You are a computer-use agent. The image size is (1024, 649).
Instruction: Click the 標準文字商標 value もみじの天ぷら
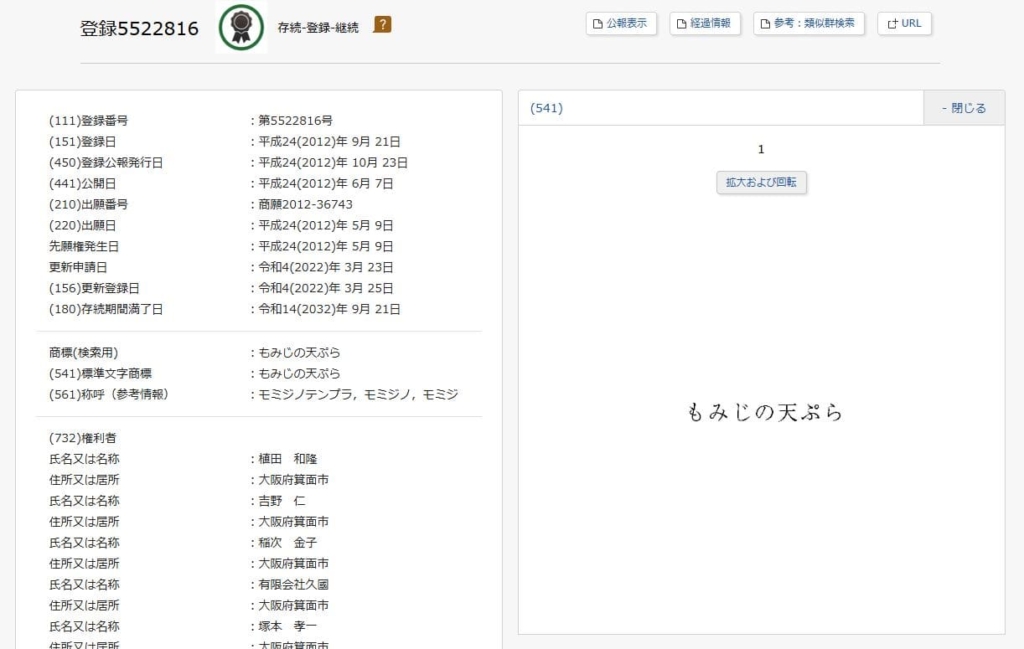(299, 374)
